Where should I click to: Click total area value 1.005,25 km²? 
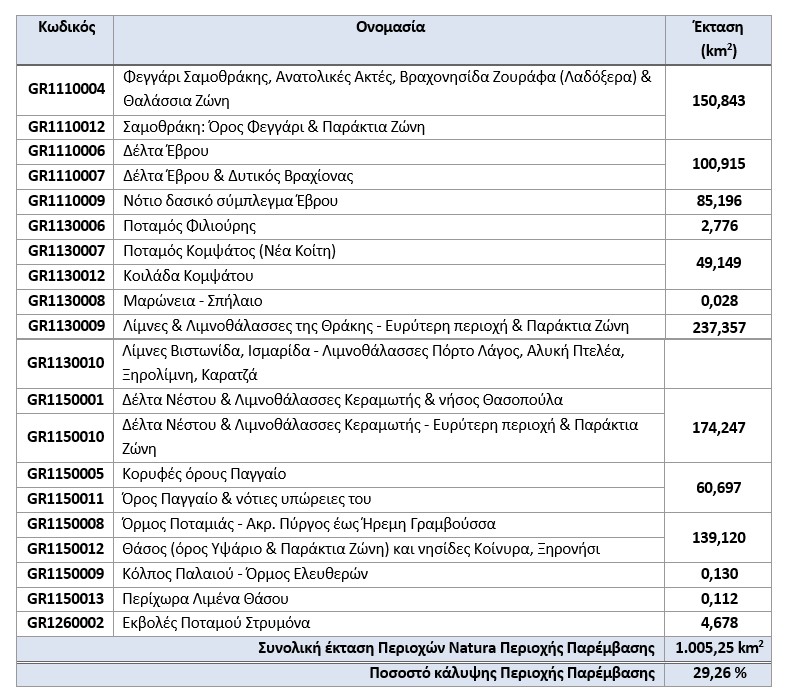719,648
